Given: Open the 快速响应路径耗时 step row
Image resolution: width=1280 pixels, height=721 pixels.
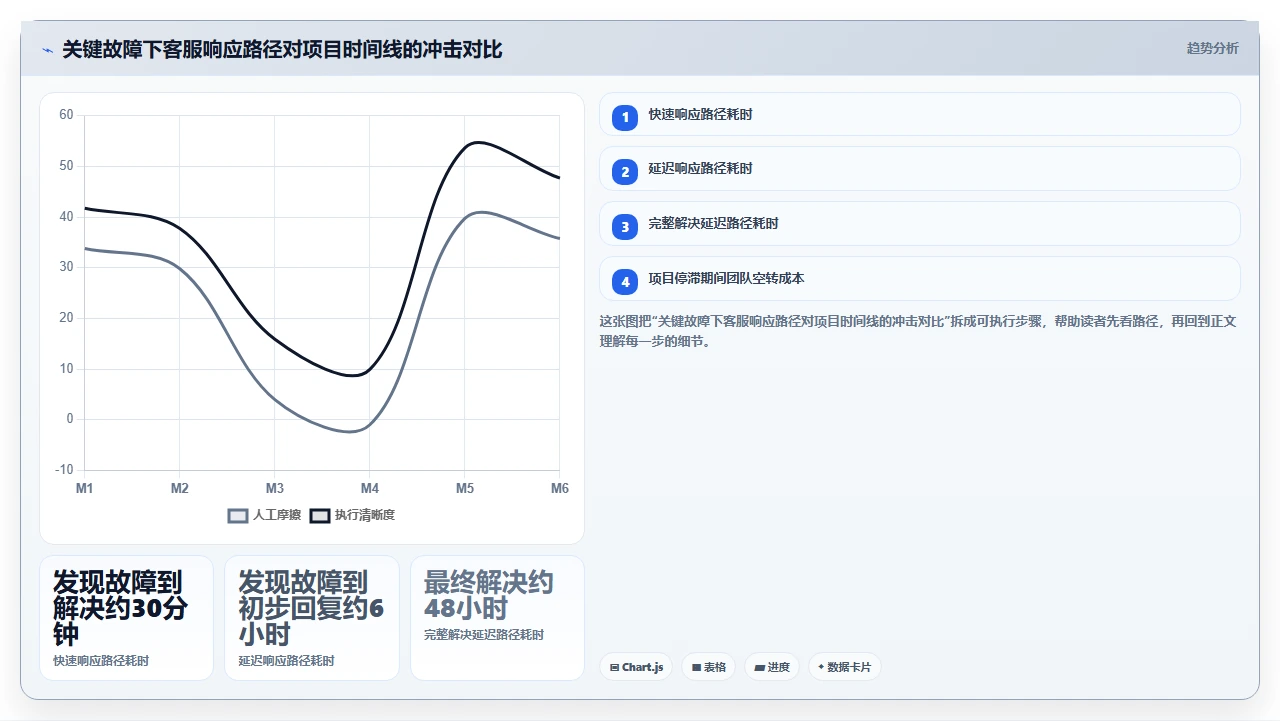Looking at the screenshot, I should point(920,114).
